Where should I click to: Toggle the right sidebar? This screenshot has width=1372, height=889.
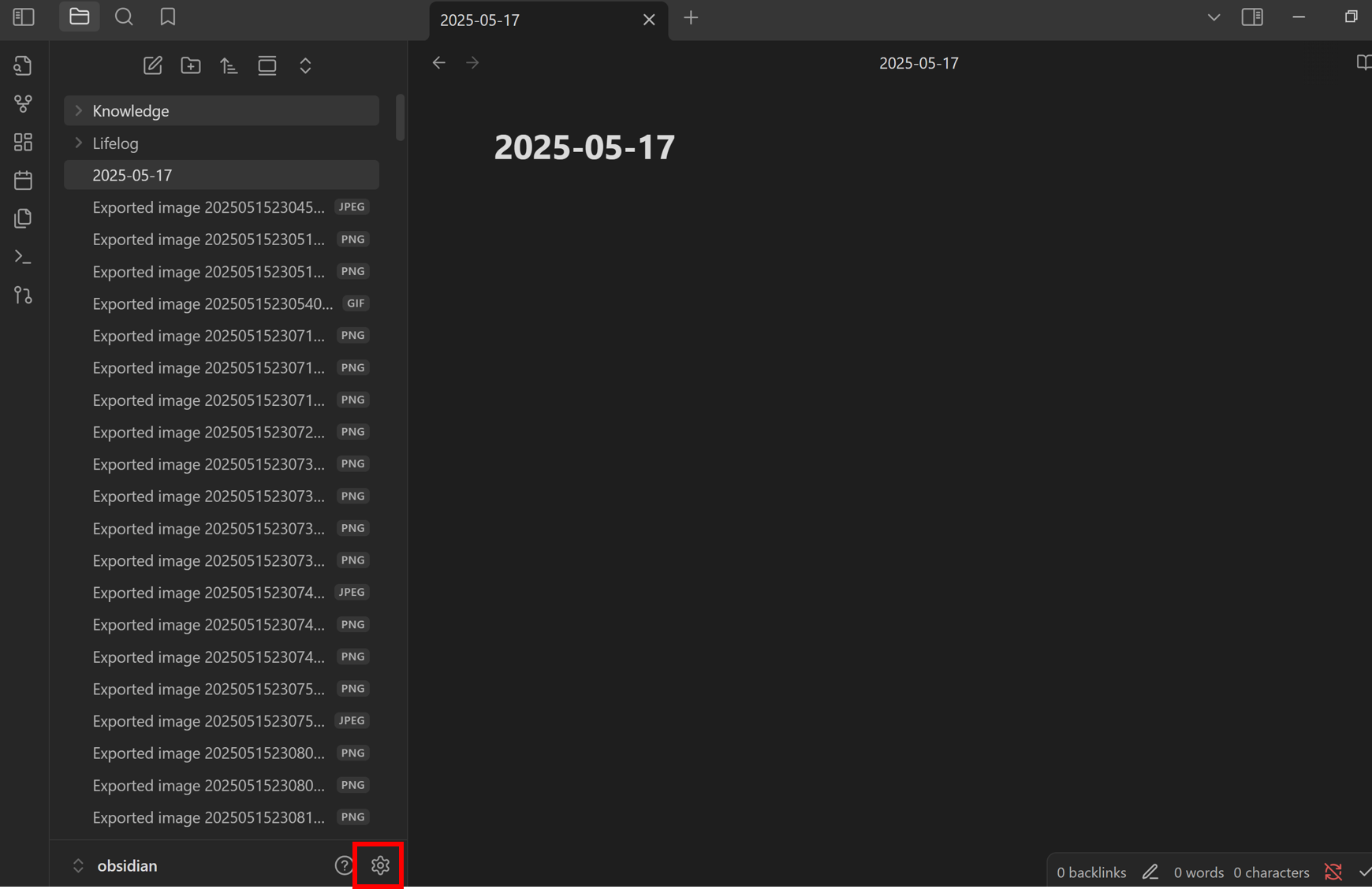pyautogui.click(x=1252, y=17)
